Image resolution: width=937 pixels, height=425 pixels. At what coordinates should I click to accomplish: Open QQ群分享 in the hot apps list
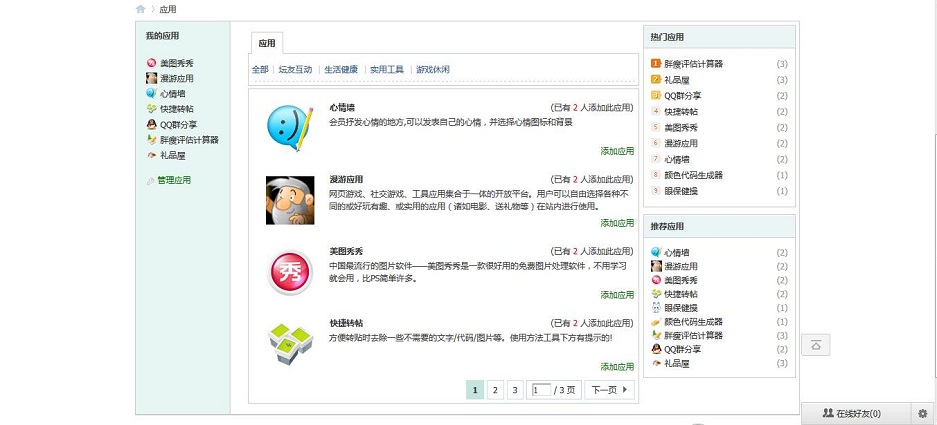click(x=683, y=96)
